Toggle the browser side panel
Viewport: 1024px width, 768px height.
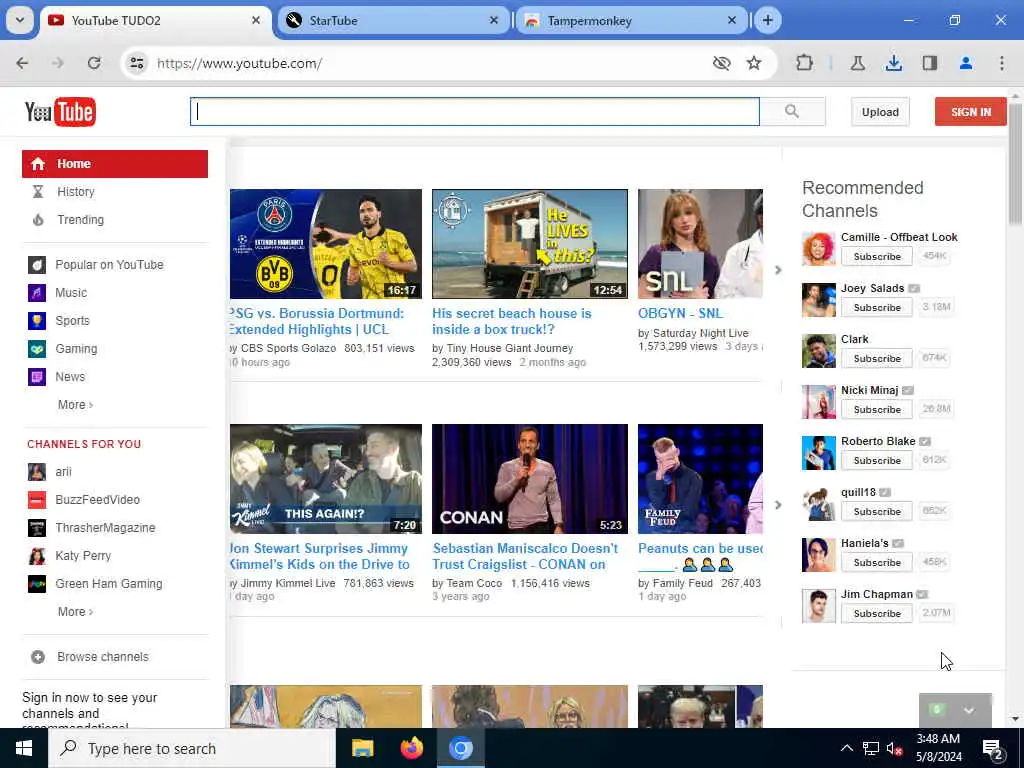tap(930, 63)
